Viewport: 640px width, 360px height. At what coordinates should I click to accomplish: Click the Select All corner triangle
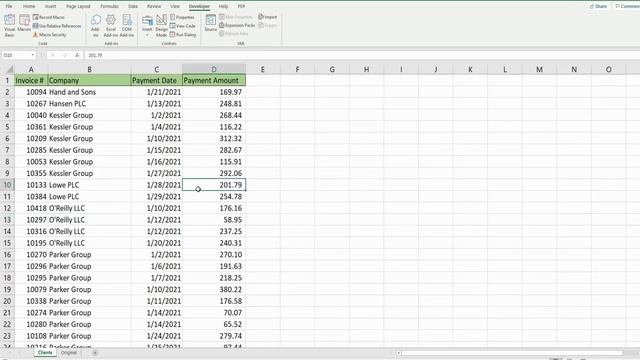[9, 69]
